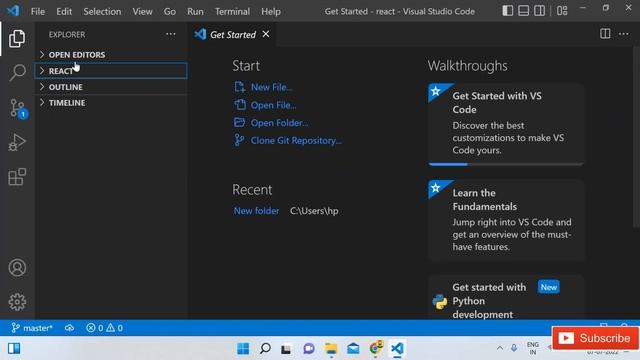Open File Explorer in taskbar

[x=331, y=349]
